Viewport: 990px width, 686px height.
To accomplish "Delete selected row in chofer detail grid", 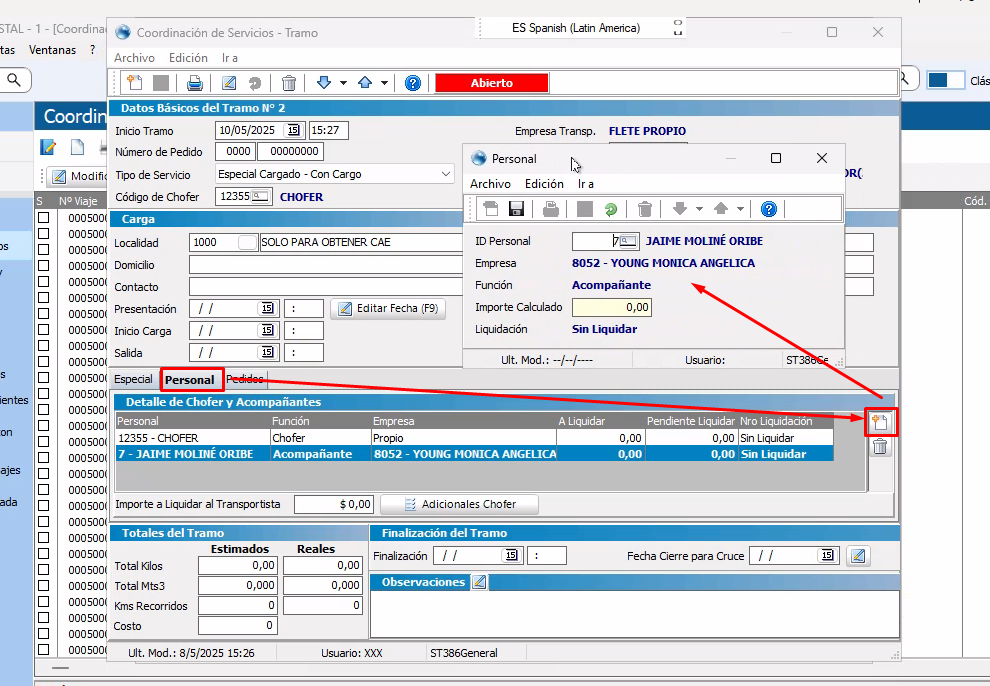I will click(x=880, y=447).
